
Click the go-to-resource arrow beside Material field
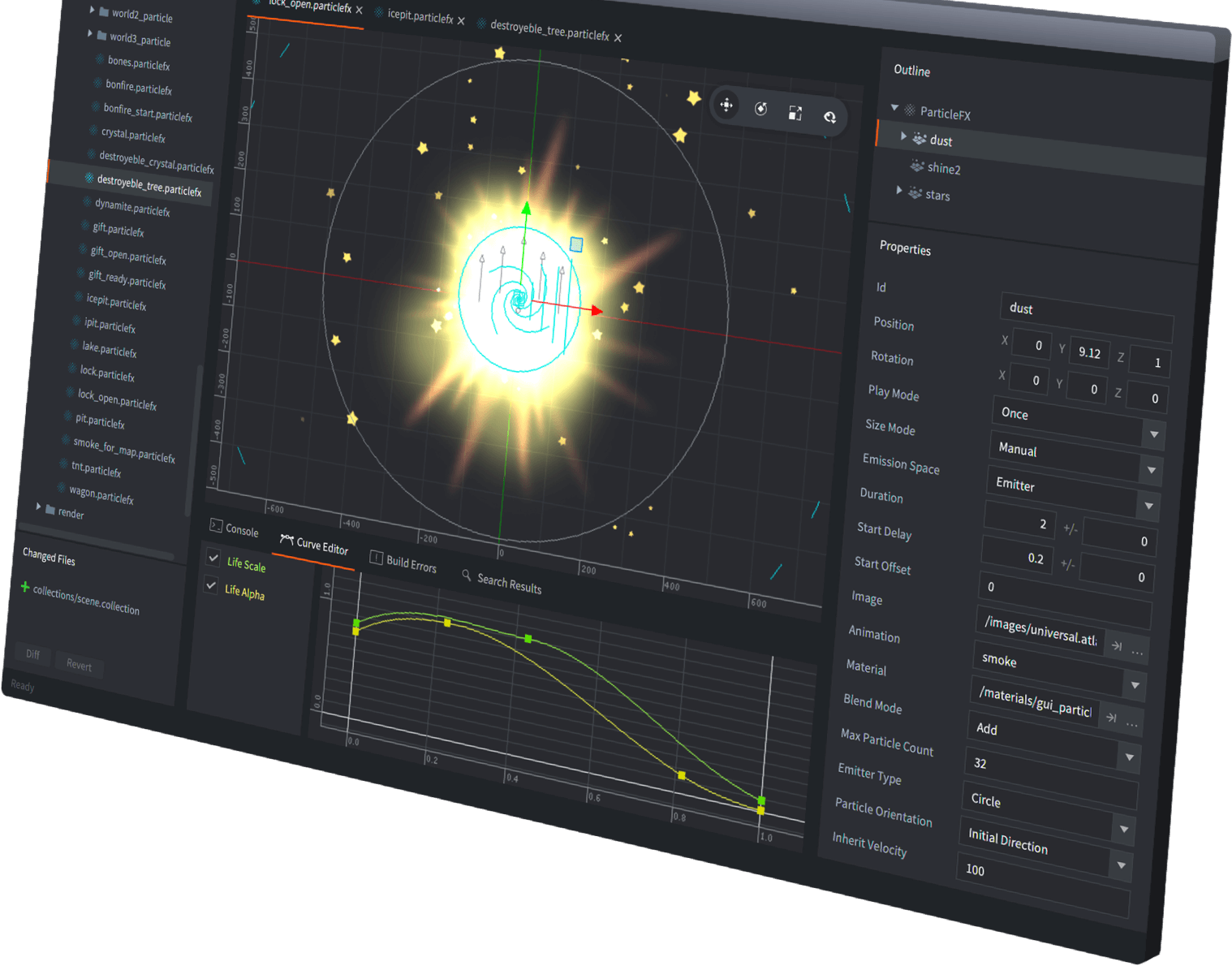[1111, 718]
